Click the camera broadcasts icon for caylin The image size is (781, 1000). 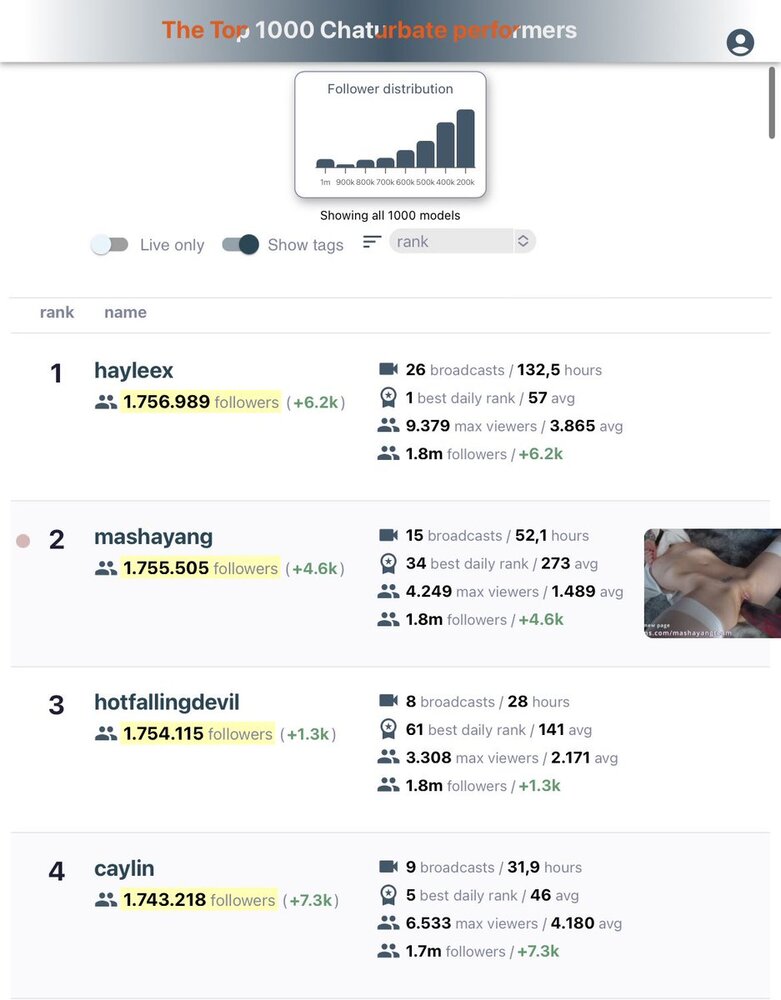point(388,867)
